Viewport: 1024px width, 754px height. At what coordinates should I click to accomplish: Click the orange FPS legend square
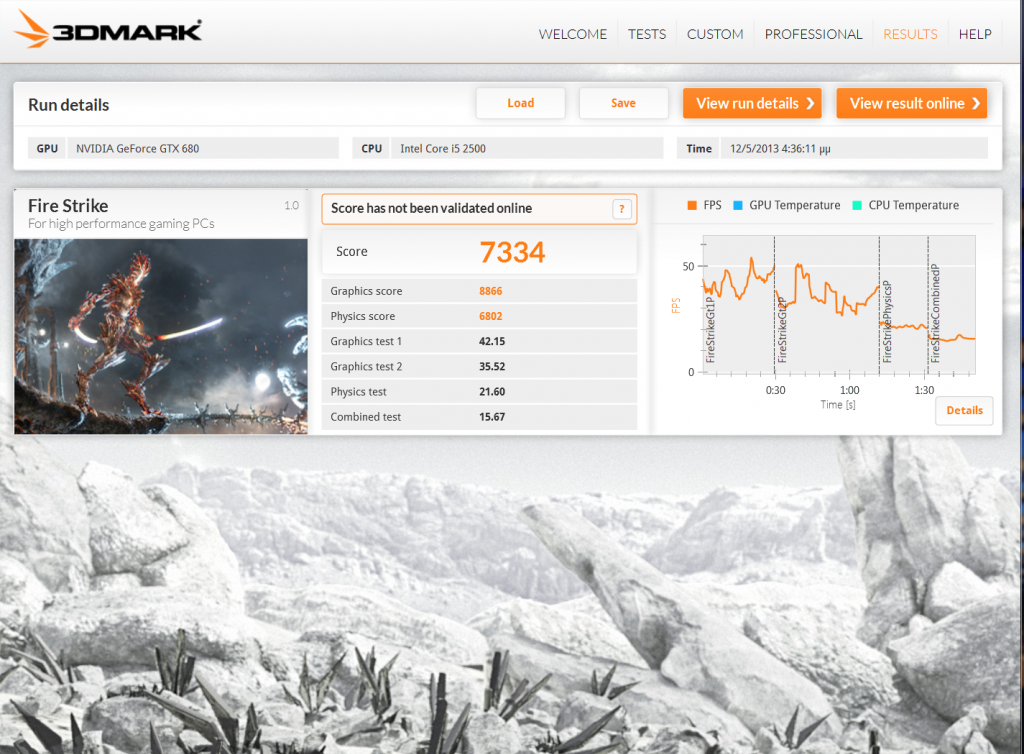tap(691, 205)
